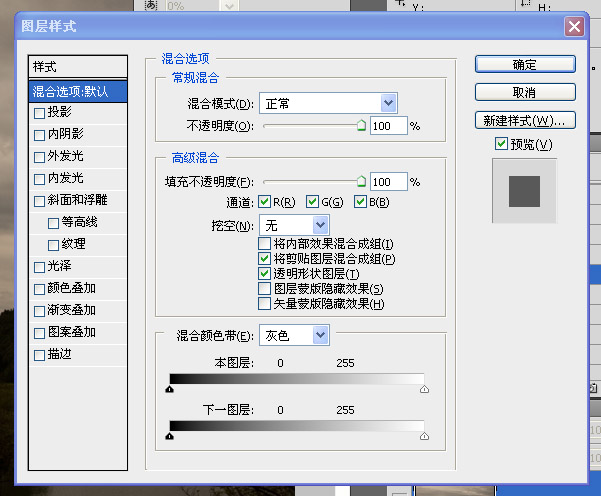The height and width of the screenshot is (496, 601).
Task: Select 混合选项:默认 in styles list
Action: tap(78, 91)
